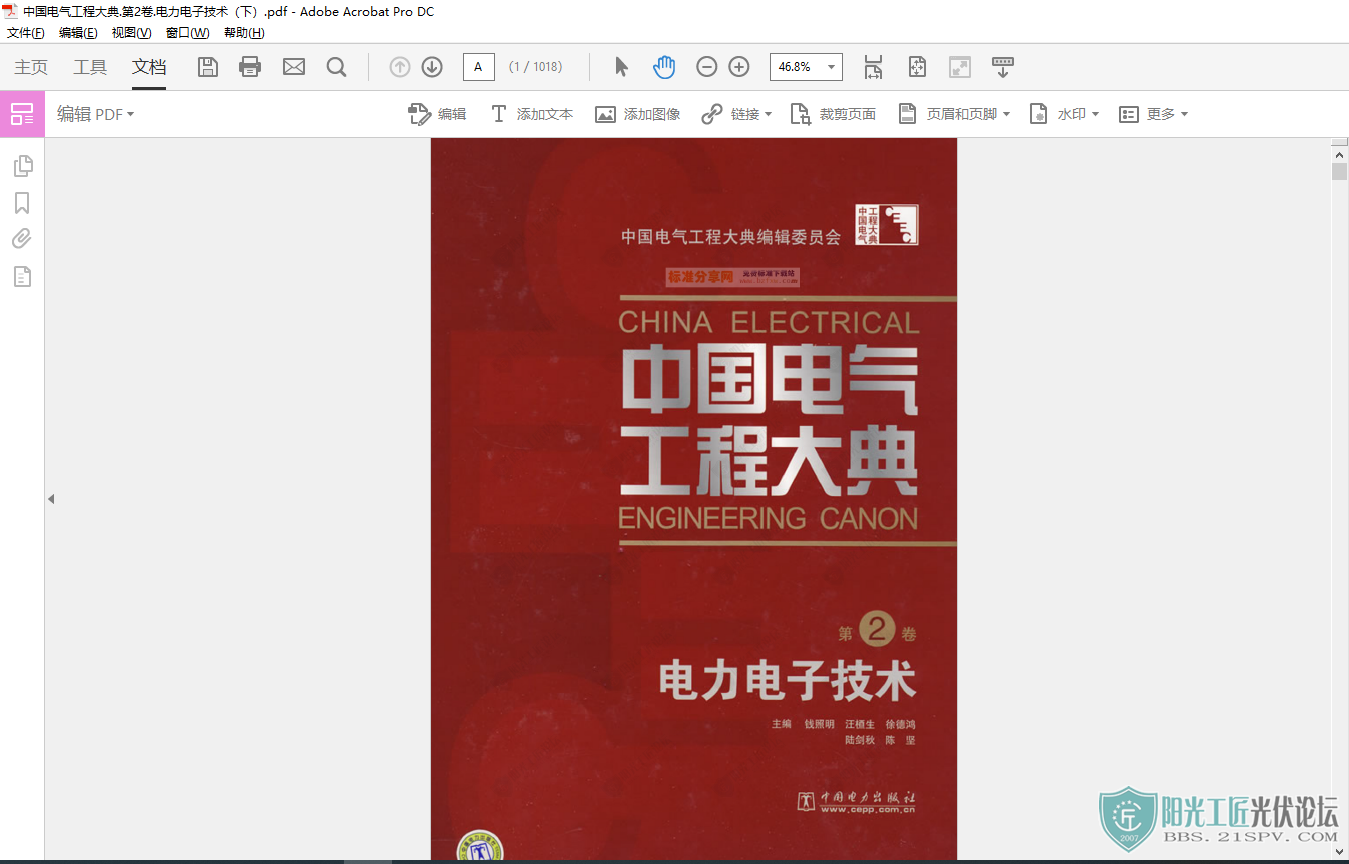Open the 帮助(H) menu
Viewport: 1349px width, 864px height.
244,33
